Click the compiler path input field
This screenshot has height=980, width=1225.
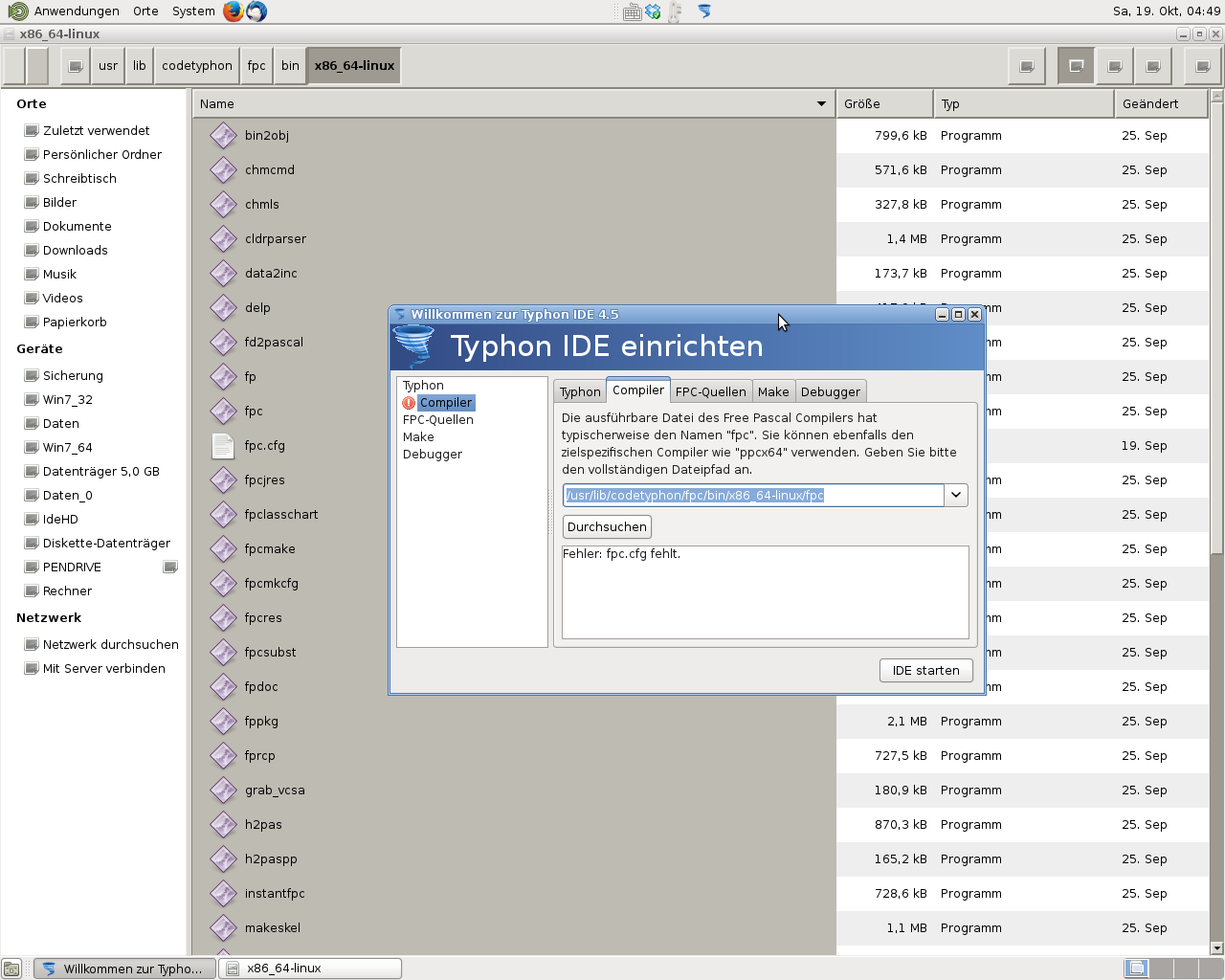tap(753, 495)
